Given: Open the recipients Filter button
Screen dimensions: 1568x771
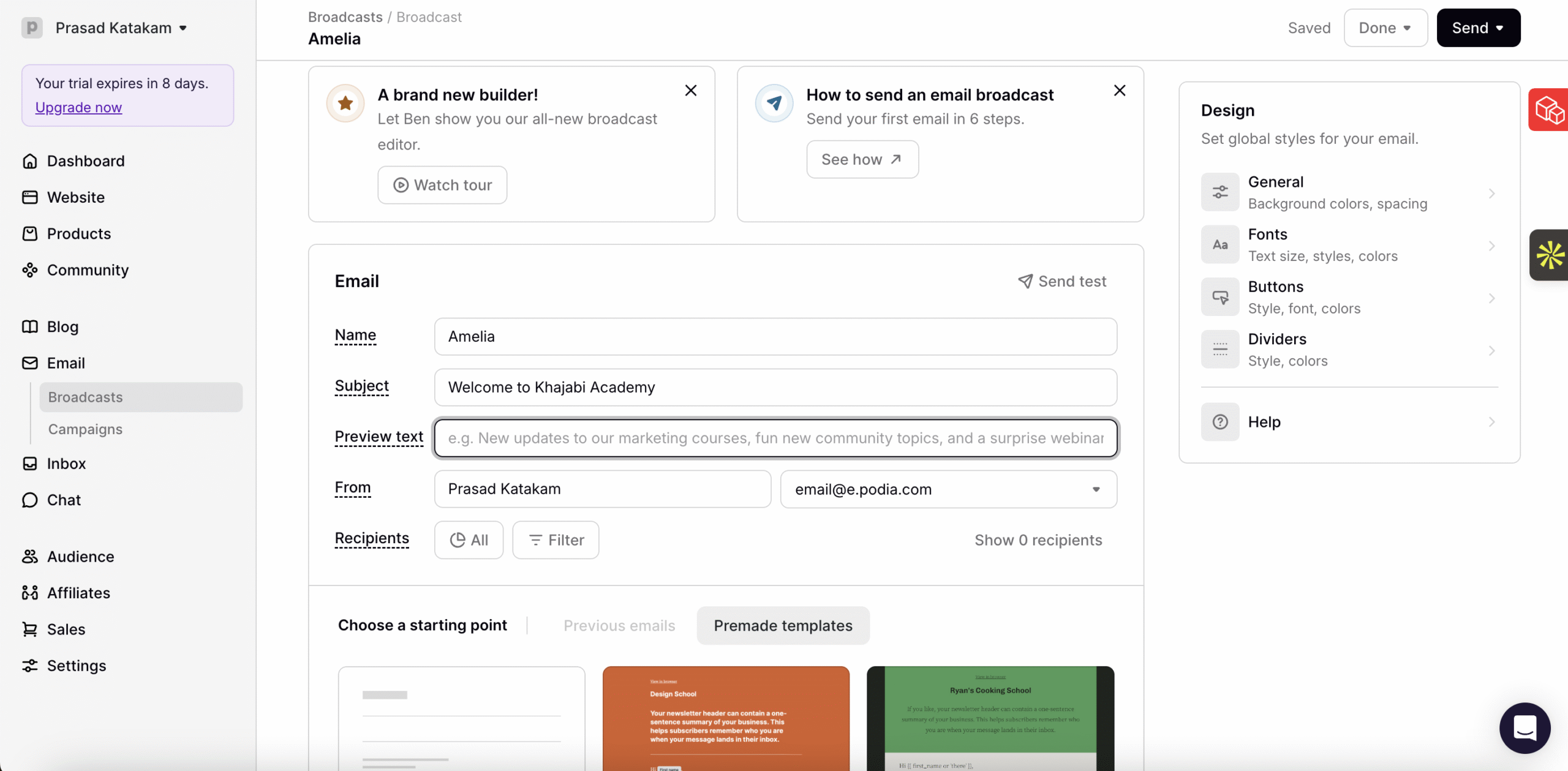Looking at the screenshot, I should 556,540.
